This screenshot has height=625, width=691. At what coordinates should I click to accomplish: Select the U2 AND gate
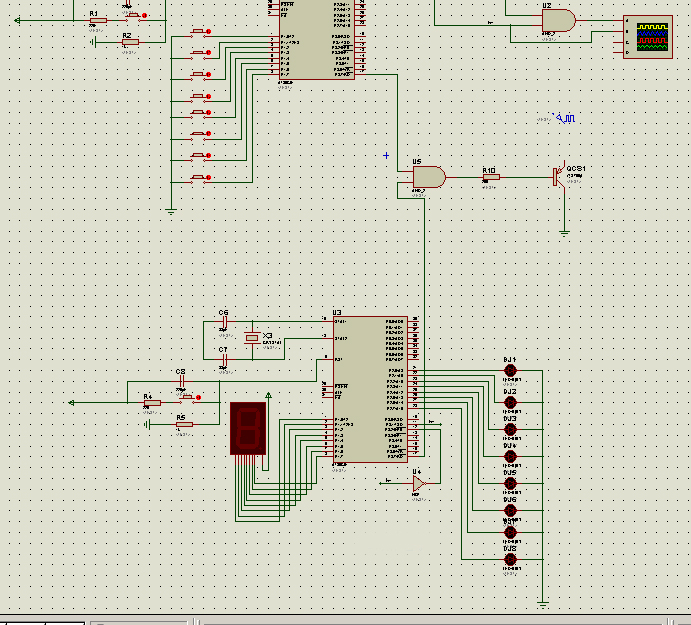pos(558,20)
